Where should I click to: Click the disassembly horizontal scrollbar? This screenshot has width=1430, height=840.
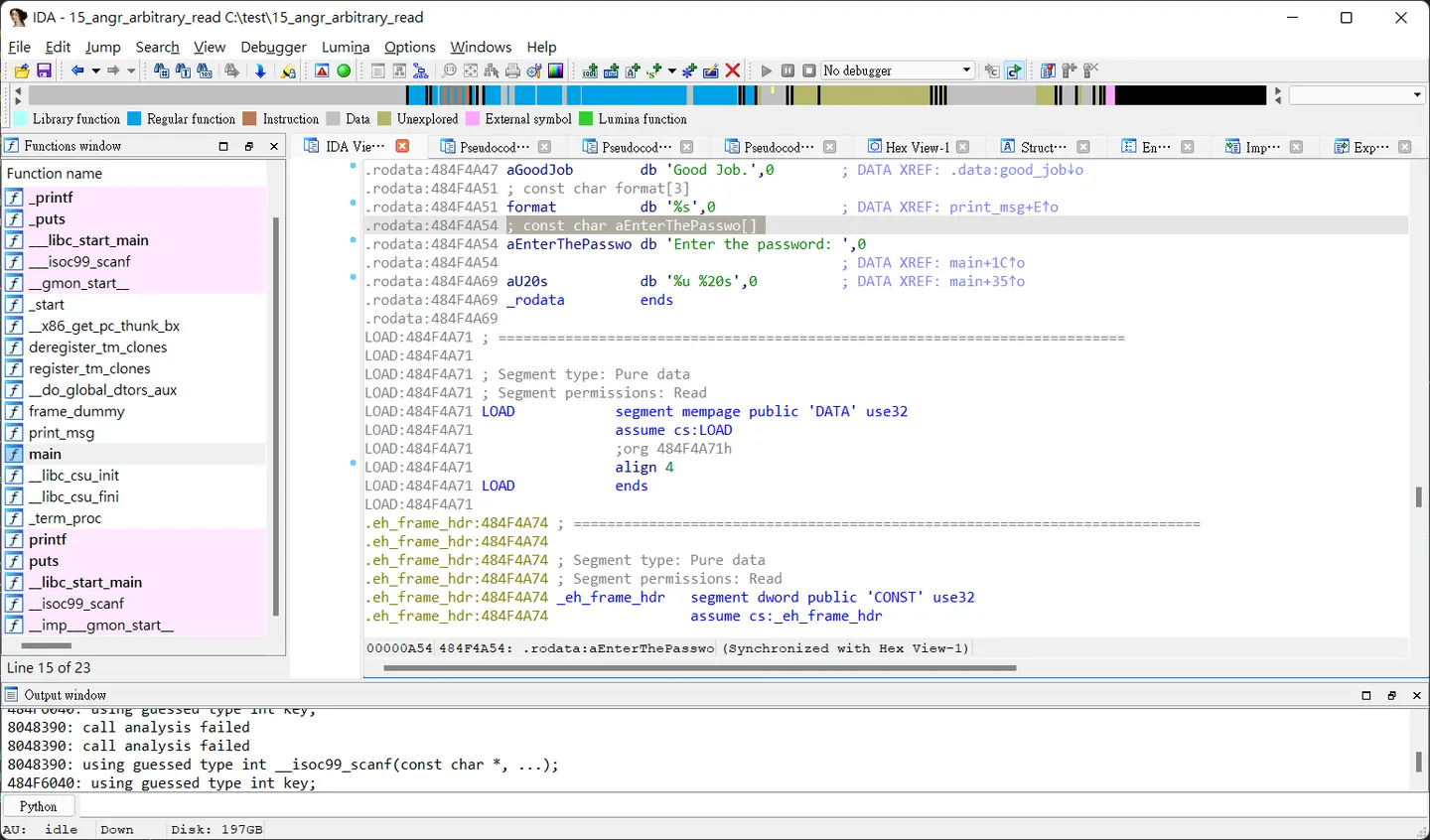[x=700, y=668]
